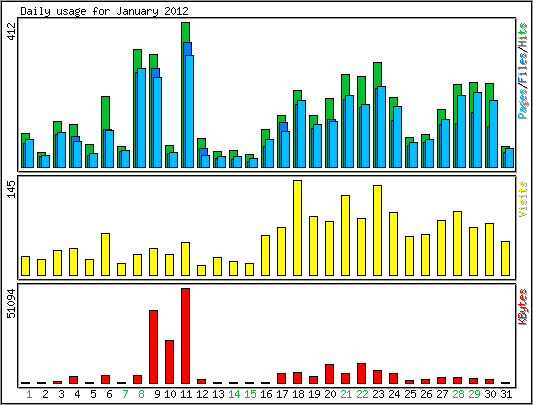The height and width of the screenshot is (405, 533).
Task: Select the 145 visits axis label
Action: point(12,189)
